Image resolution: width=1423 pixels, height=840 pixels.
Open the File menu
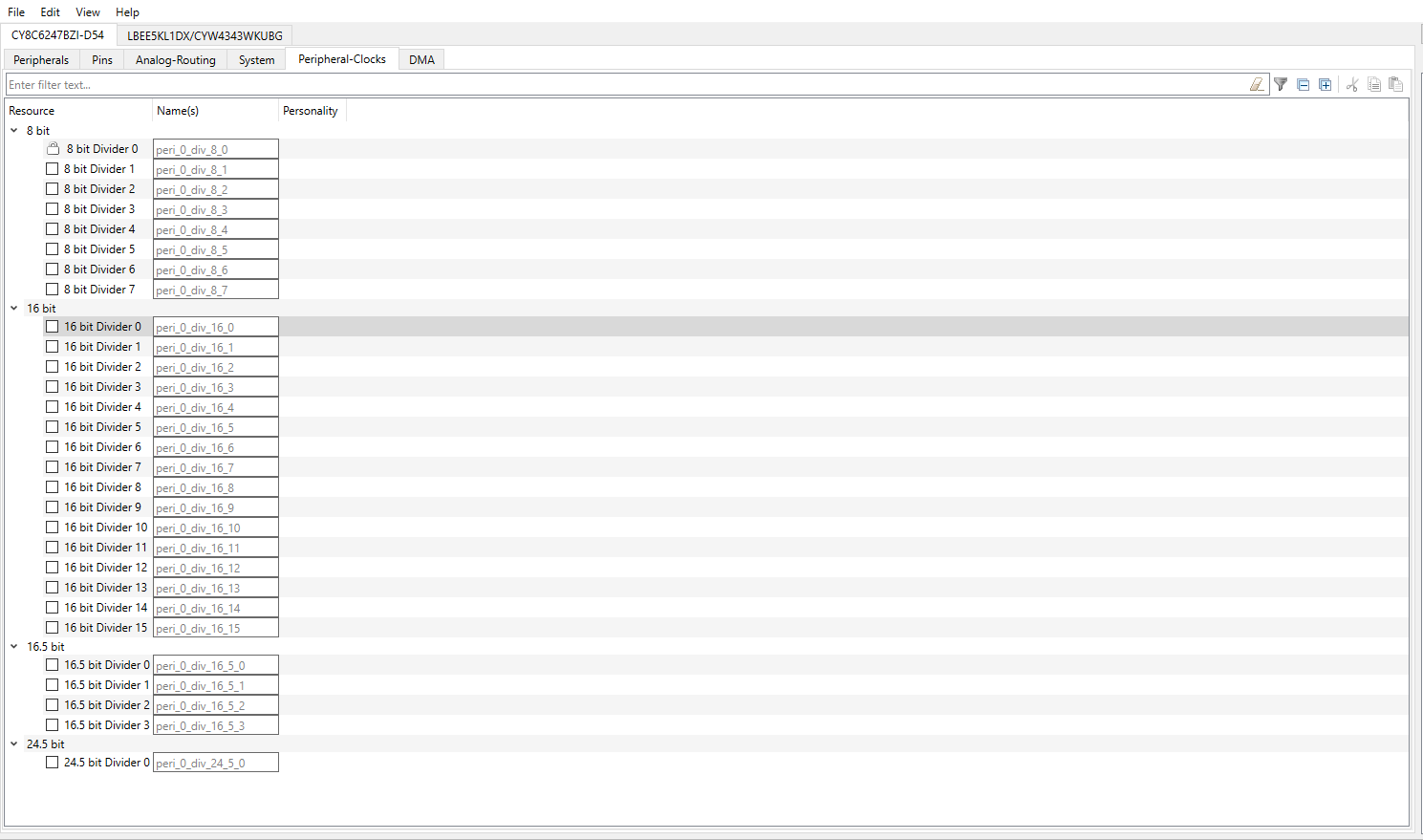tap(16, 11)
